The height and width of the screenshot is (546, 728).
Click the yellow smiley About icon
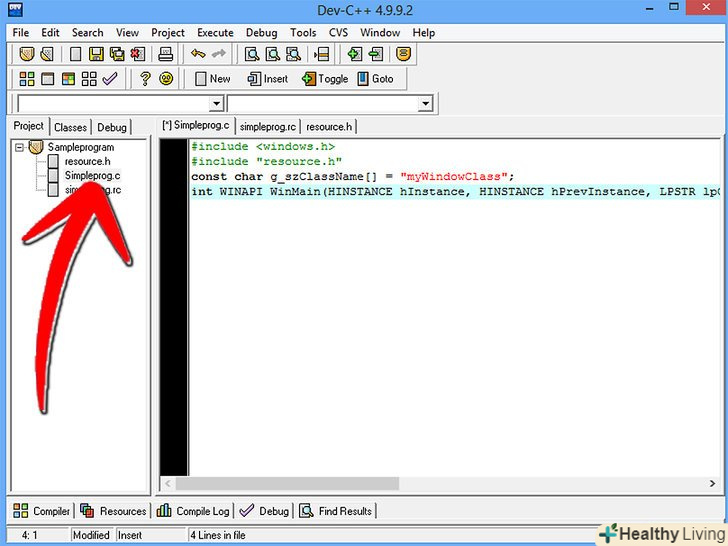[x=166, y=78]
